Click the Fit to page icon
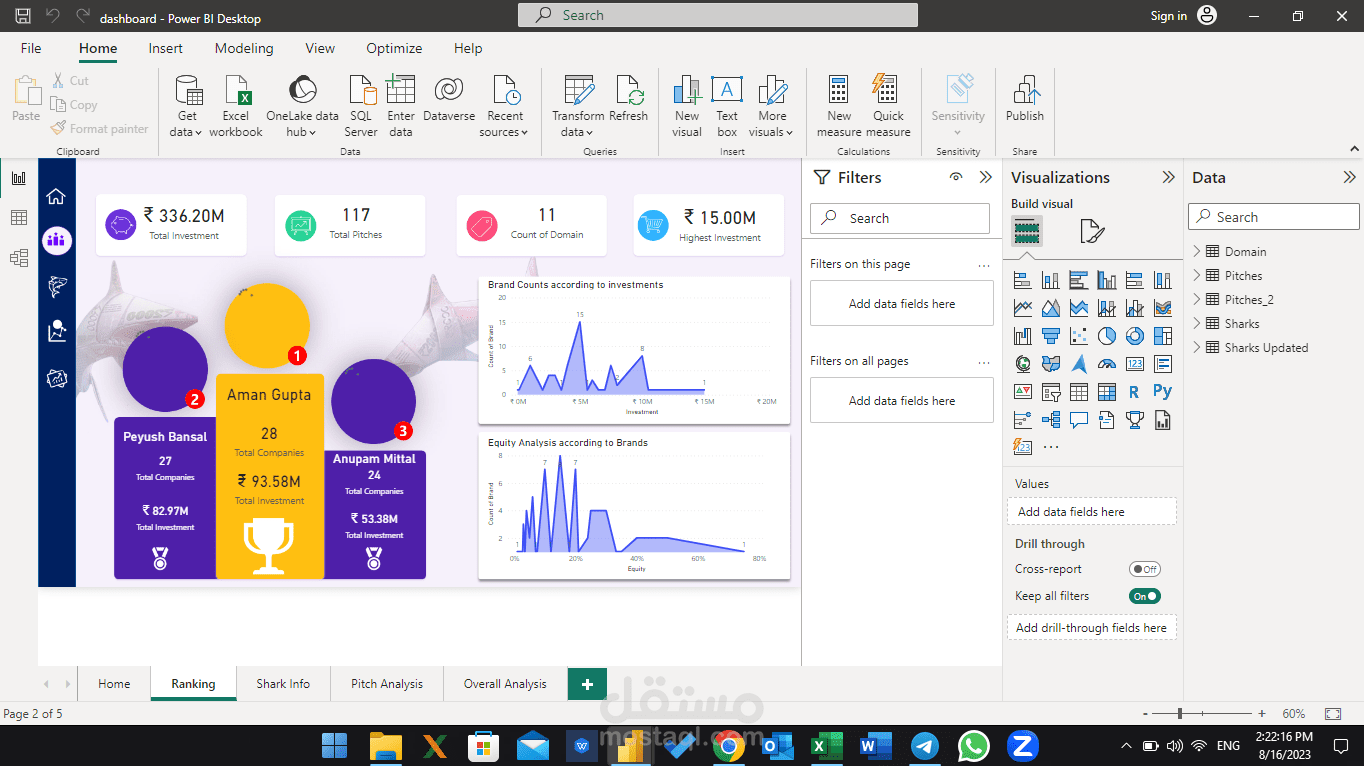The width and height of the screenshot is (1364, 766). coord(1333,714)
